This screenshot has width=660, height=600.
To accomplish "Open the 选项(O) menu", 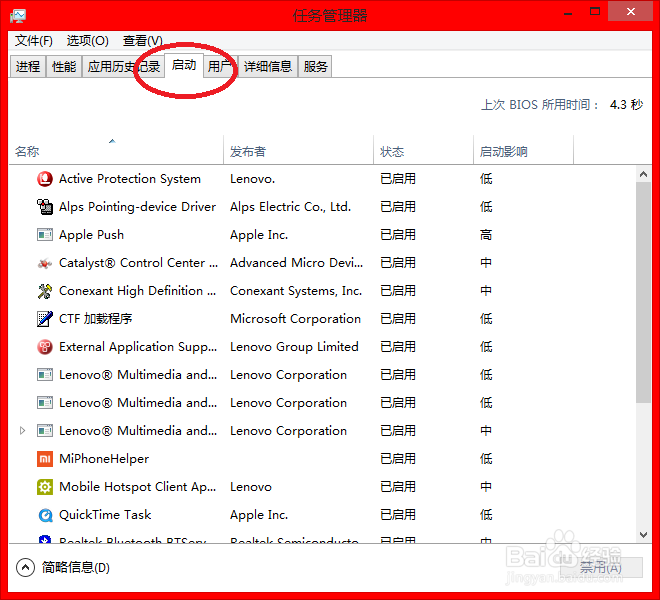I will [88, 41].
